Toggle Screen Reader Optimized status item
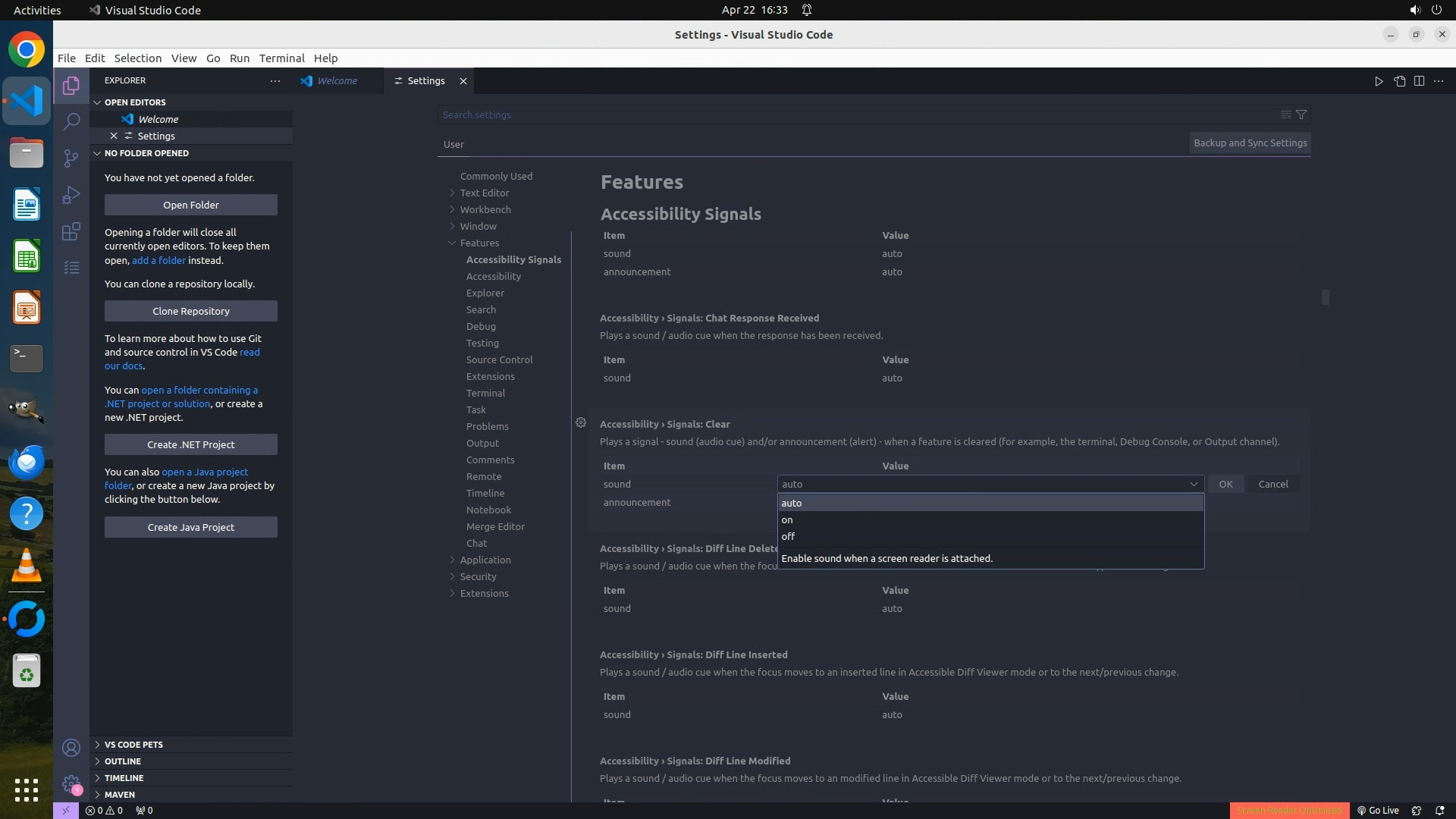Screen dimensions: 1456x819 click(1289, 810)
